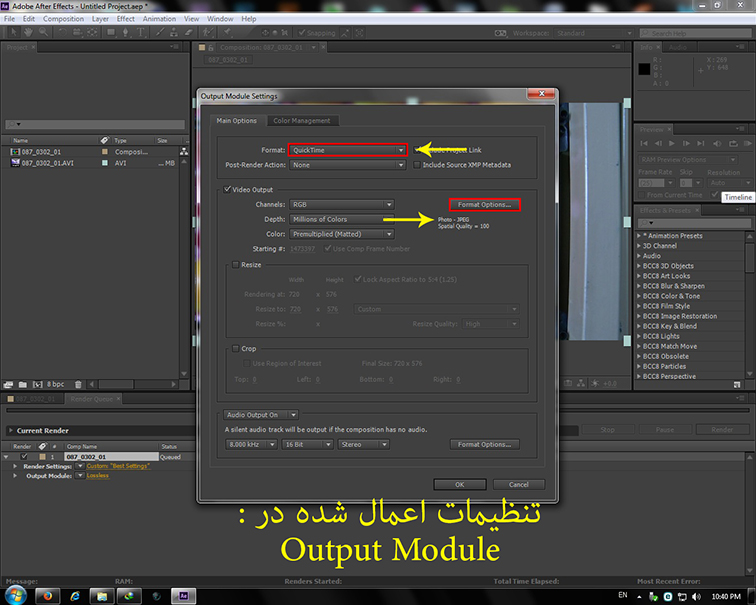The image size is (756, 605).
Task: Click the Windows Start button
Action: (x=15, y=595)
